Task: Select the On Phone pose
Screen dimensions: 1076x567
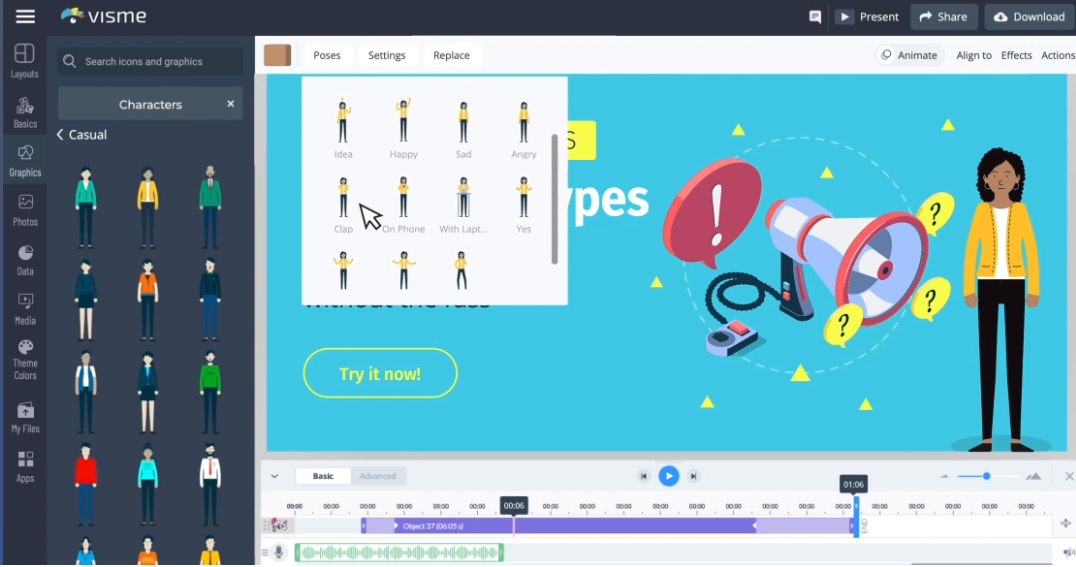Action: [404, 205]
